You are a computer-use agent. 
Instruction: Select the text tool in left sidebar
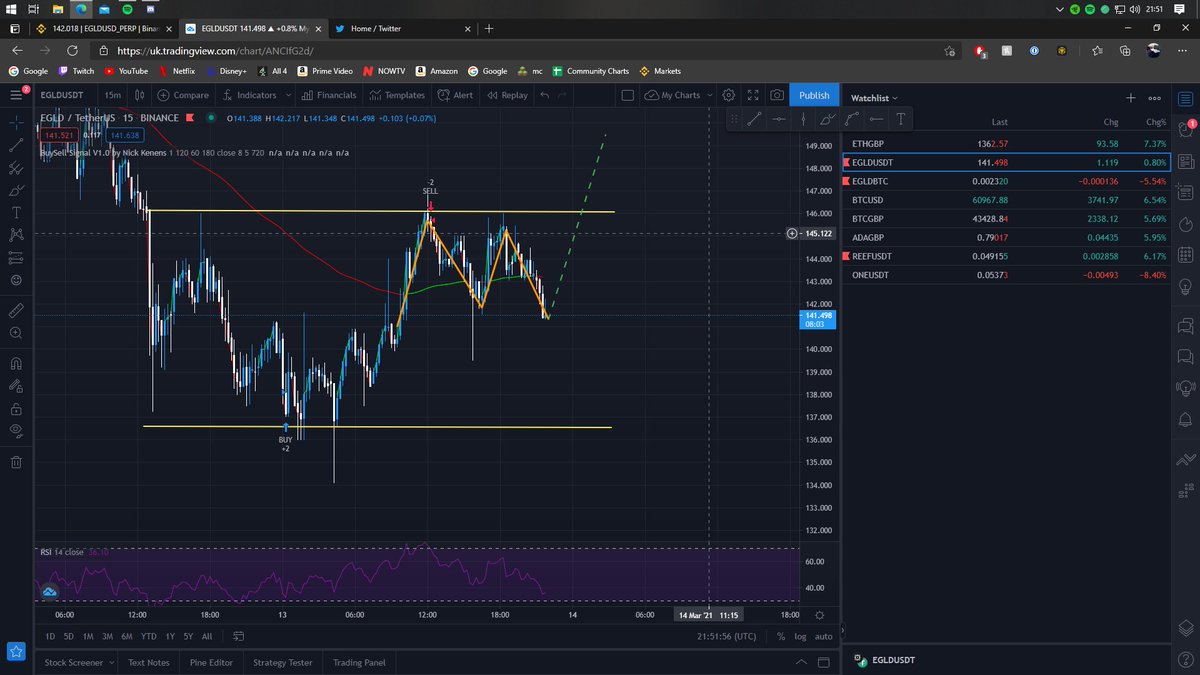16,213
